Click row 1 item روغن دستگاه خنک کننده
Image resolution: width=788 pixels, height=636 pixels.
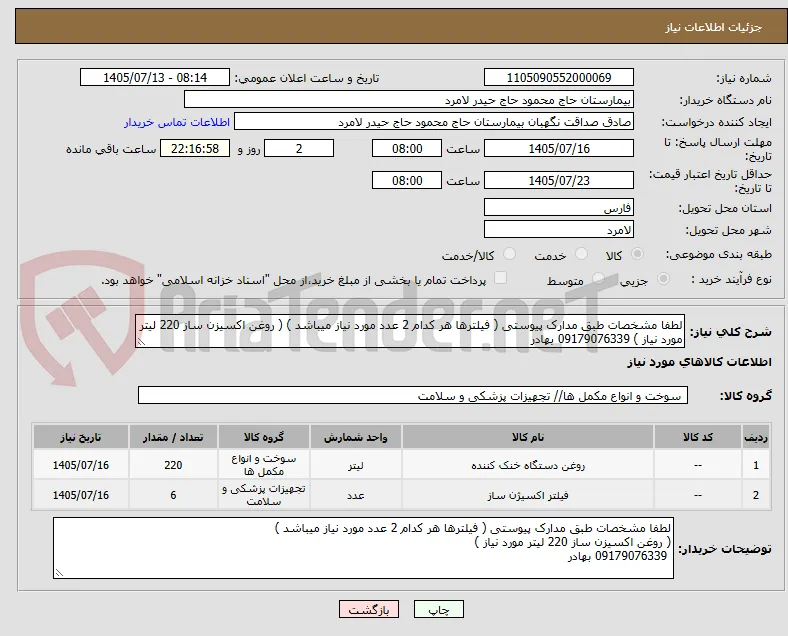[528, 465]
